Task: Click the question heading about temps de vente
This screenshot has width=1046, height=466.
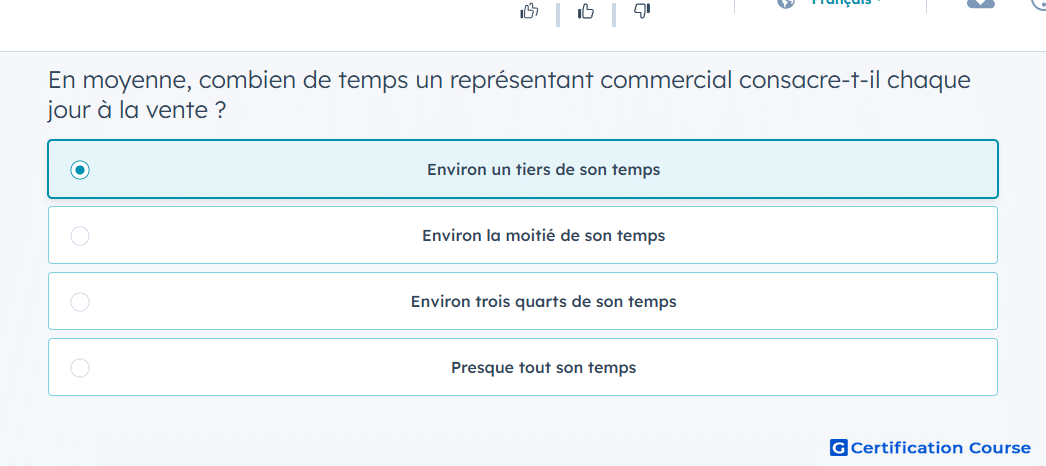Action: click(x=509, y=95)
